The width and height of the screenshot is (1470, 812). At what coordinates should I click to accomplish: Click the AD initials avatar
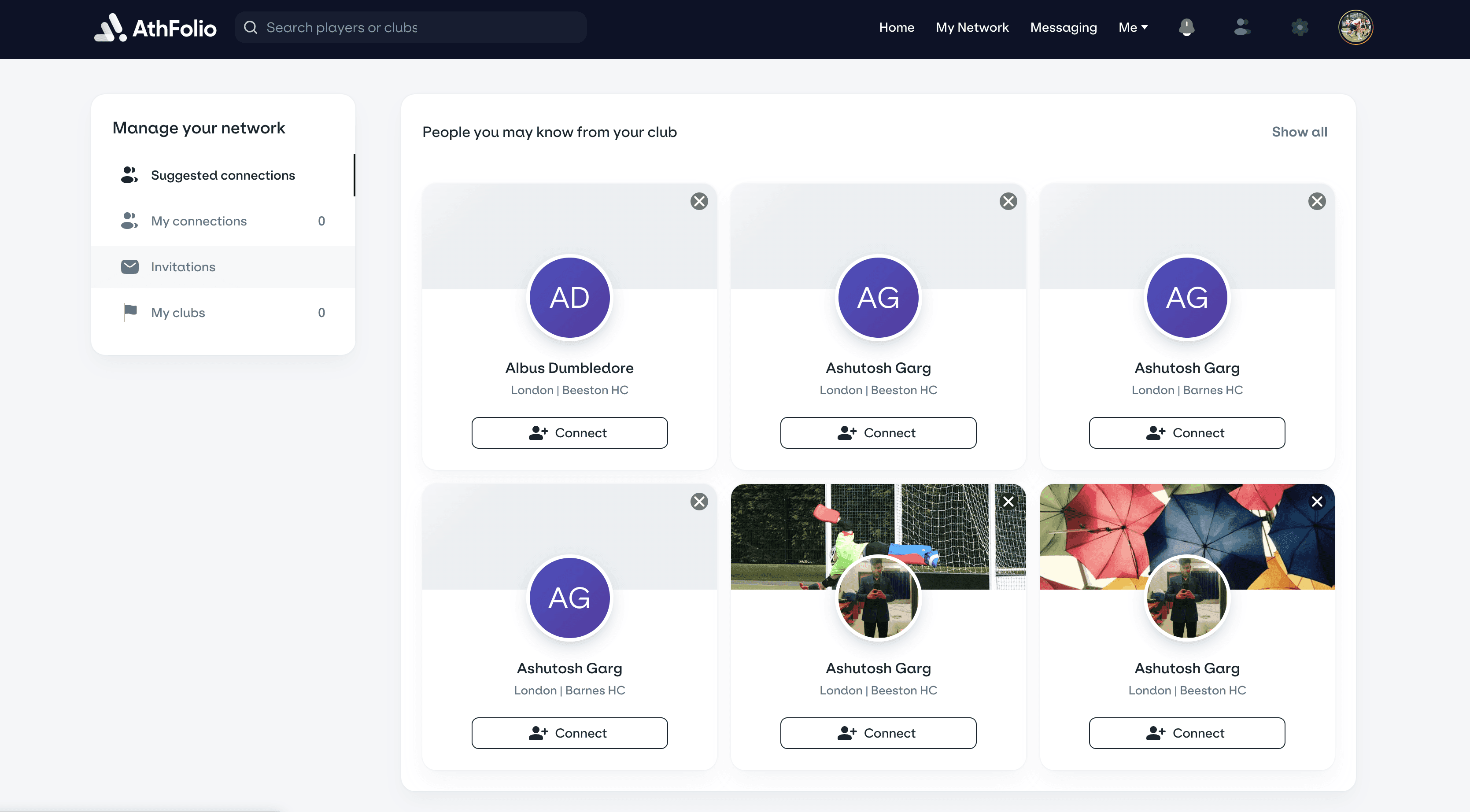pyautogui.click(x=569, y=298)
